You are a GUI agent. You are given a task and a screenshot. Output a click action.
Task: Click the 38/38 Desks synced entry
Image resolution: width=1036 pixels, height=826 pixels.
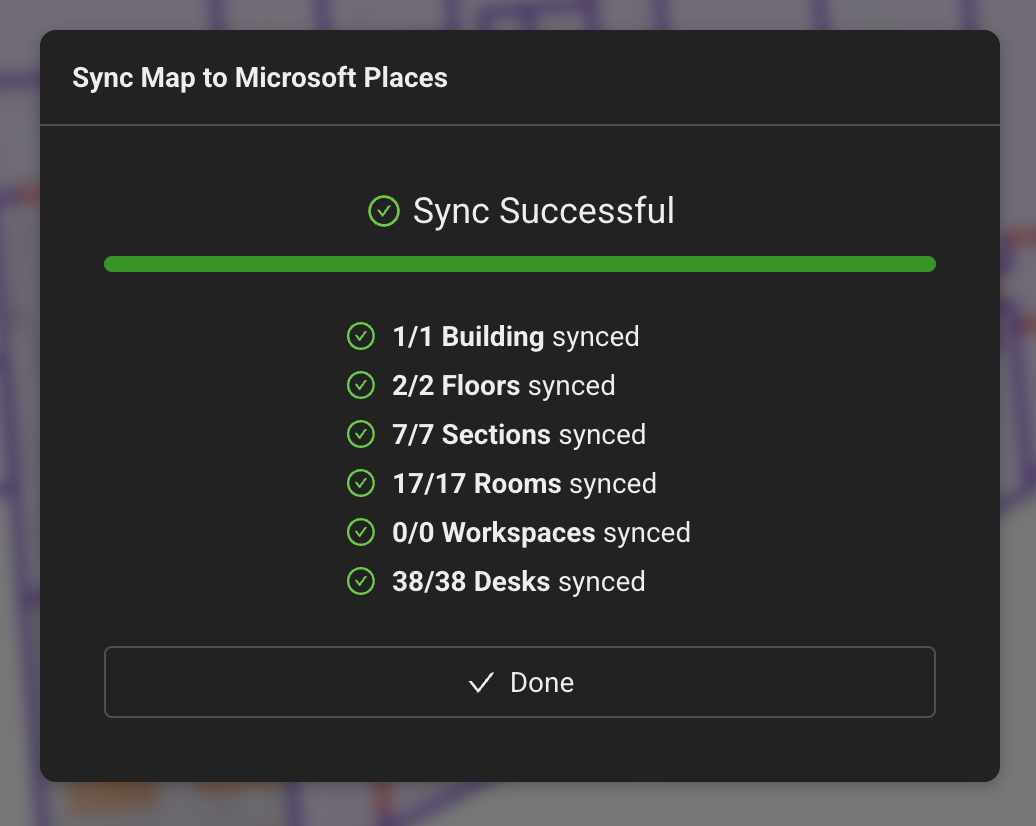(518, 581)
